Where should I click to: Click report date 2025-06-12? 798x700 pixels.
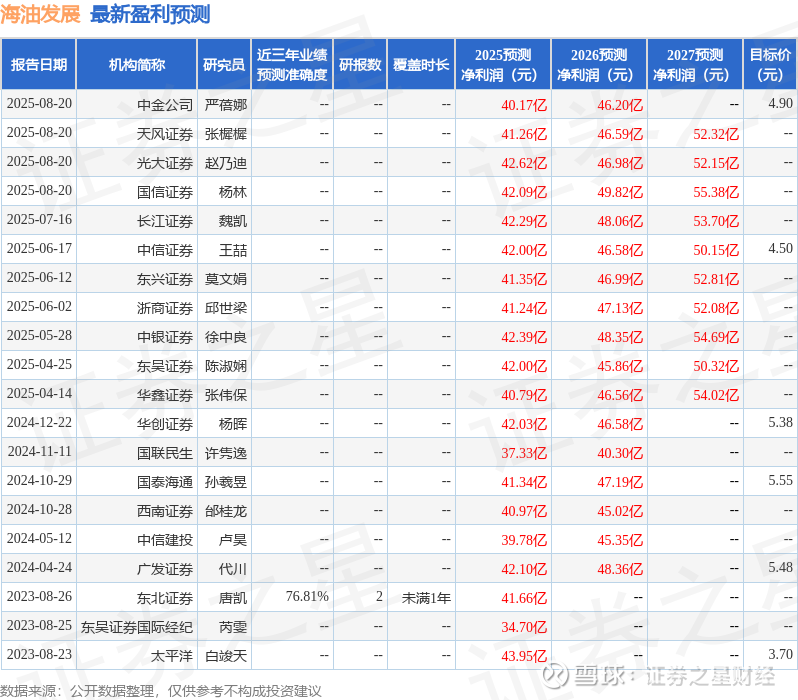[x=39, y=277]
